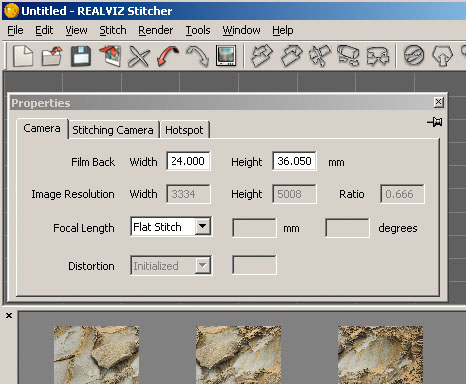Screen dimensions: 466x384
Task: Open a project with the folder icon
Action: (x=52, y=56)
